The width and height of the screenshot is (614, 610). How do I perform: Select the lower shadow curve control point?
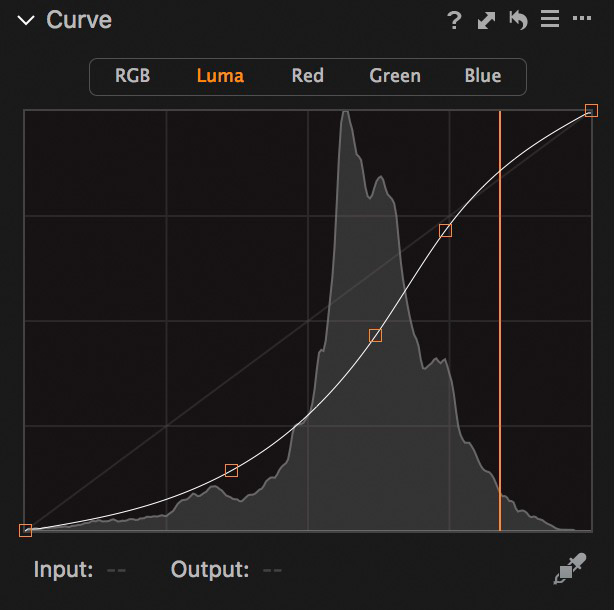coord(231,470)
